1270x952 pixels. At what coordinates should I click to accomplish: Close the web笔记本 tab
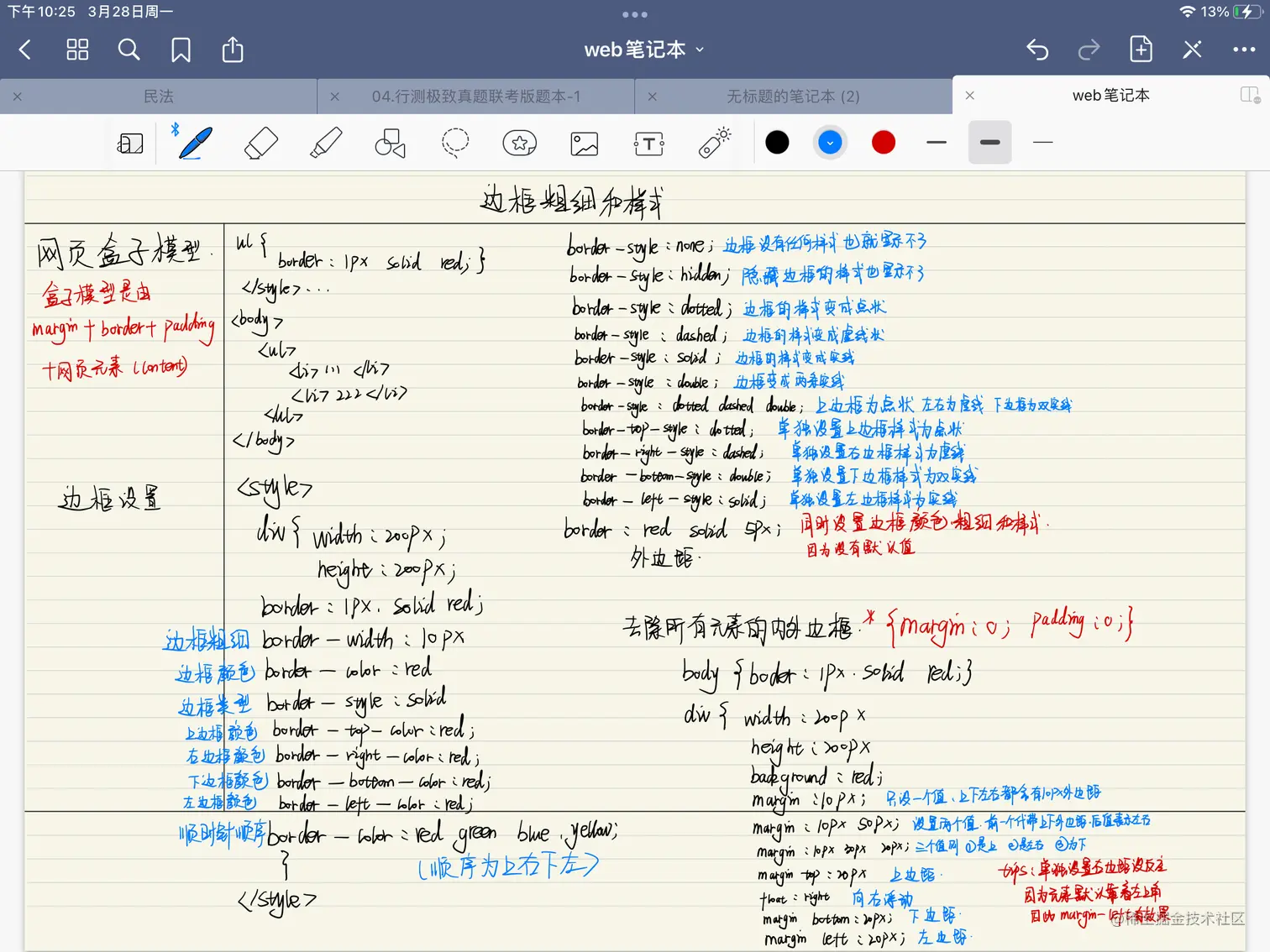point(970,96)
